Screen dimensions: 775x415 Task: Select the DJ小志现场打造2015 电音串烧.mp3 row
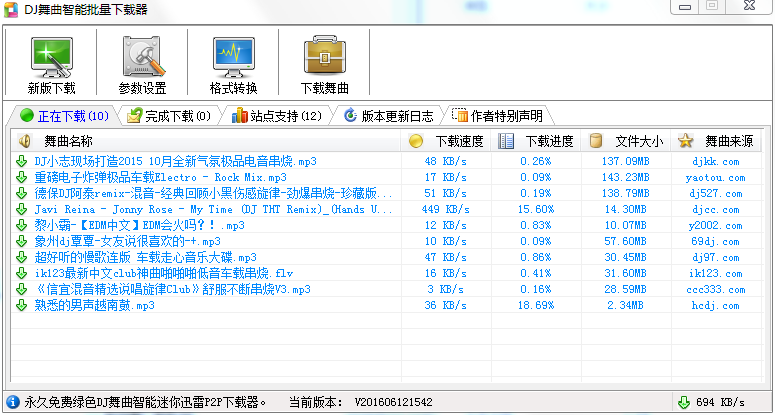[x=387, y=161]
